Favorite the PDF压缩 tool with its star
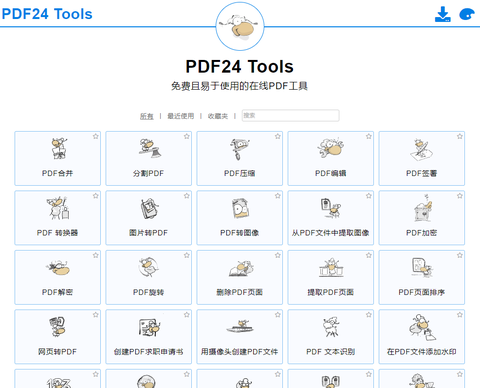The width and height of the screenshot is (480, 388). (278, 136)
